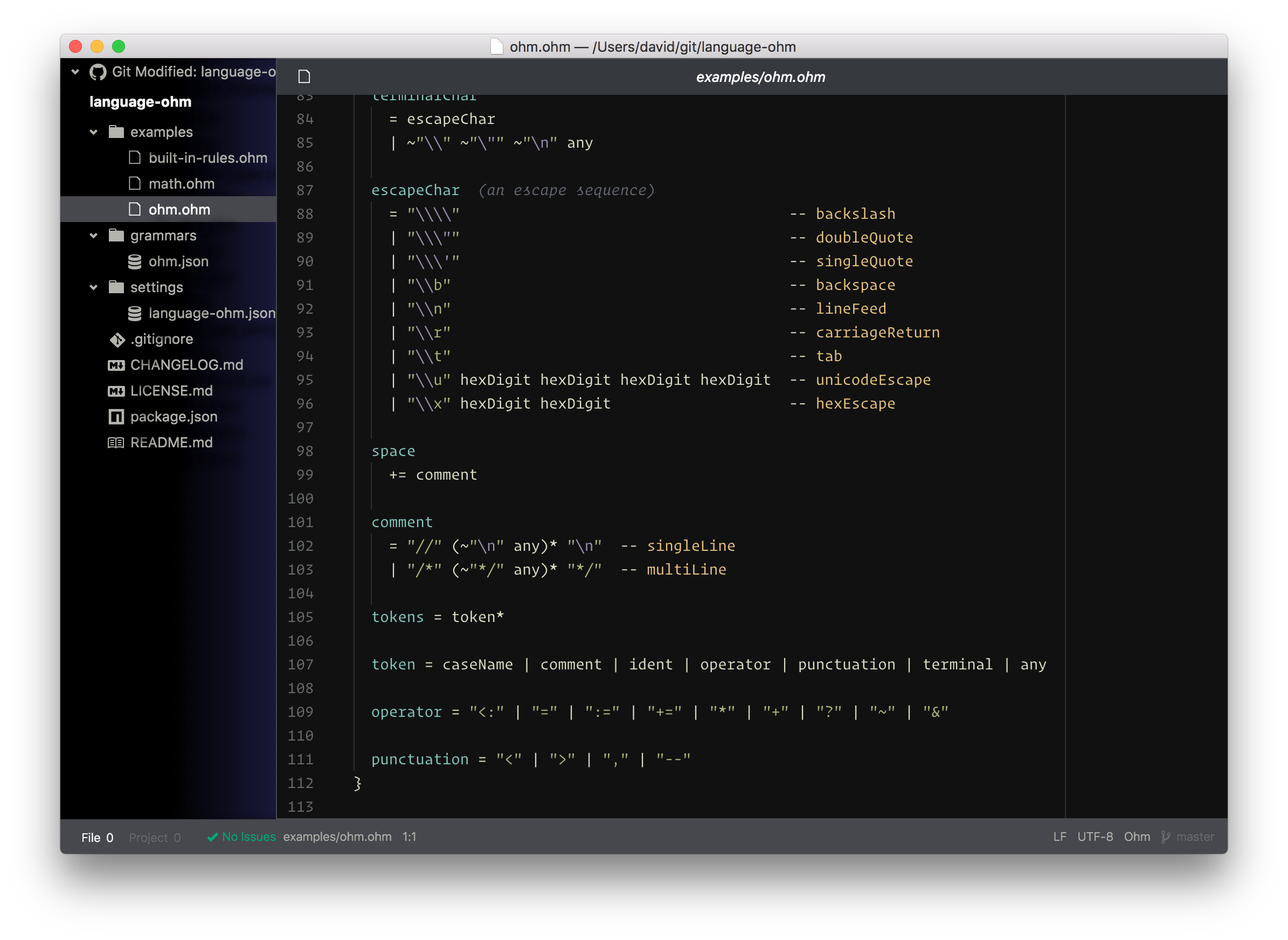1288x940 pixels.
Task: Collapse the Git Modified project root
Action: point(75,72)
